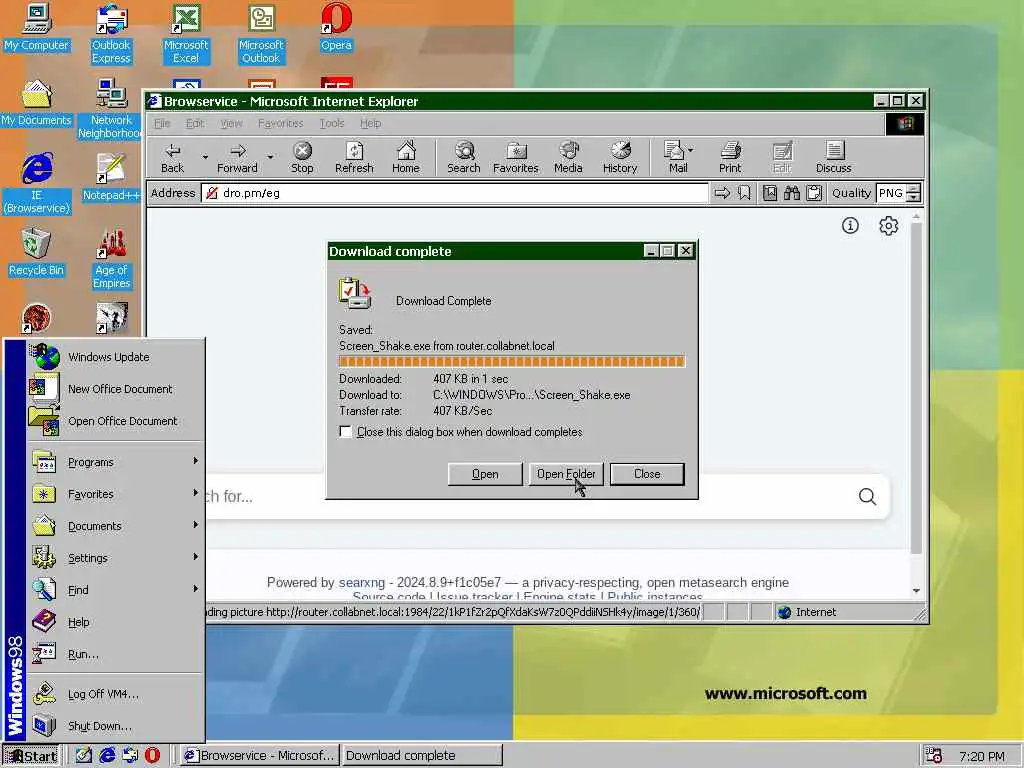Click the Stop toolbar icon

click(302, 157)
